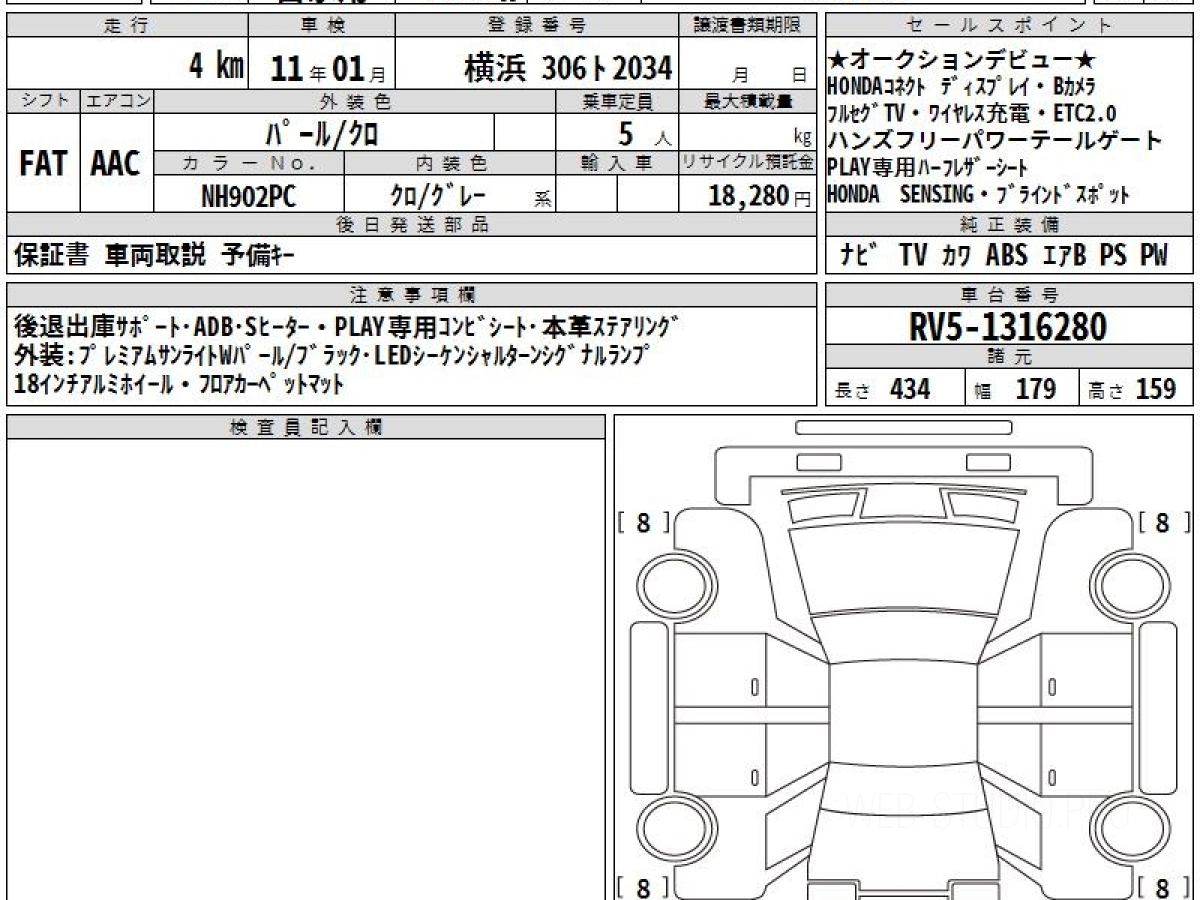The image size is (1200, 900).
Task: Click seating capacity value 5 人
Action: pos(646,133)
